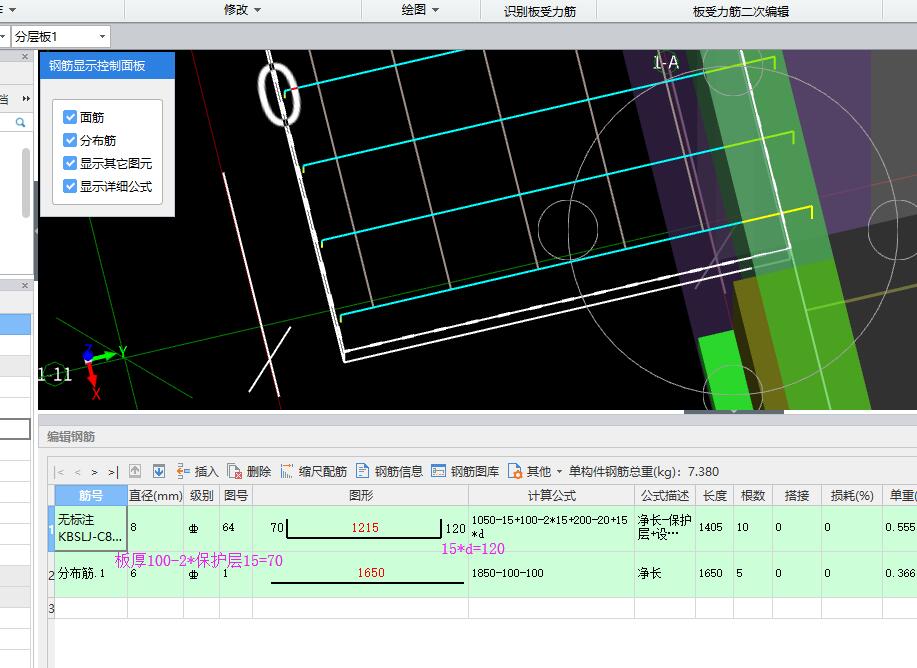Viewport: 917px width, 668px height.
Task: Open the 其他 dropdown
Action: click(x=535, y=471)
